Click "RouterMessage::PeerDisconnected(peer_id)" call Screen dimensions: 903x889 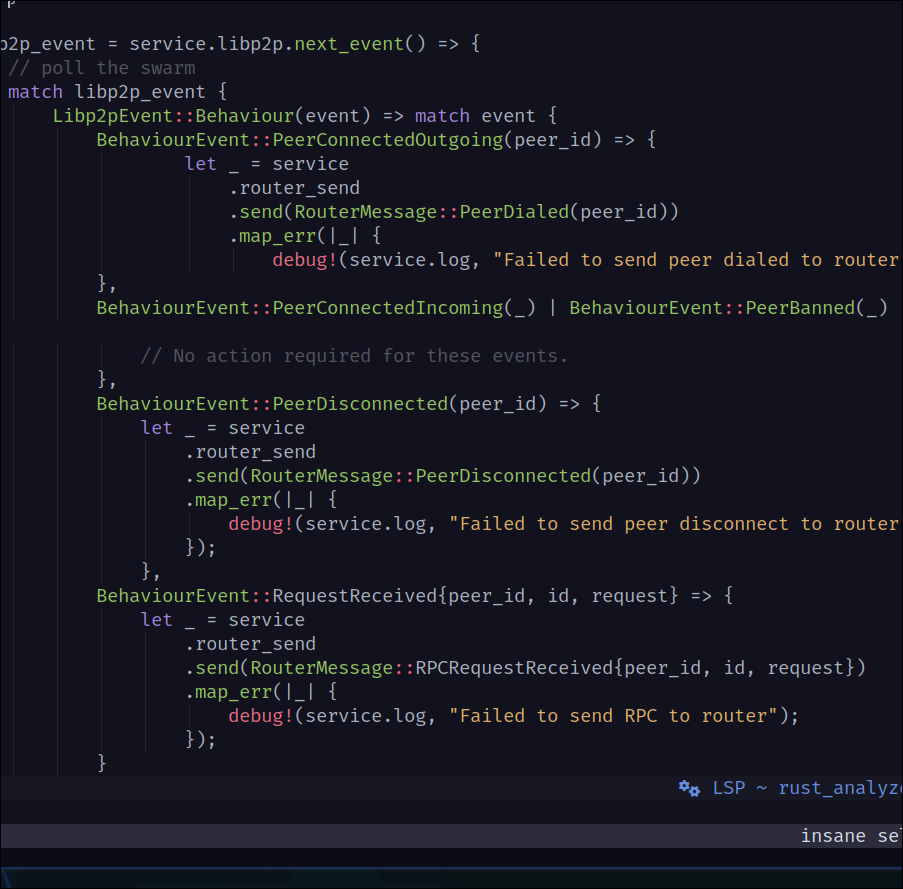pyautogui.click(x=470, y=476)
